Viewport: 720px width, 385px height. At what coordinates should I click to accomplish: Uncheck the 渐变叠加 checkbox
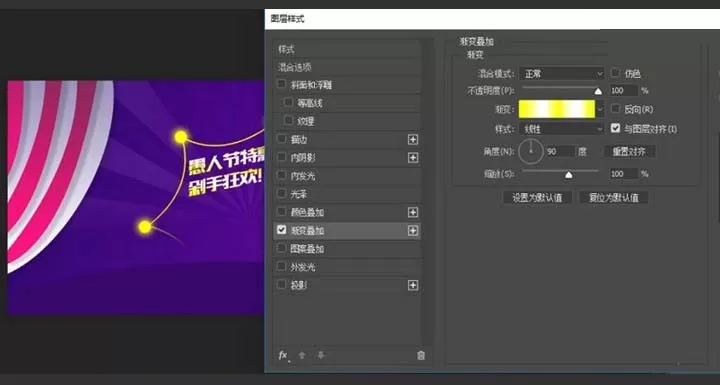[x=281, y=229]
